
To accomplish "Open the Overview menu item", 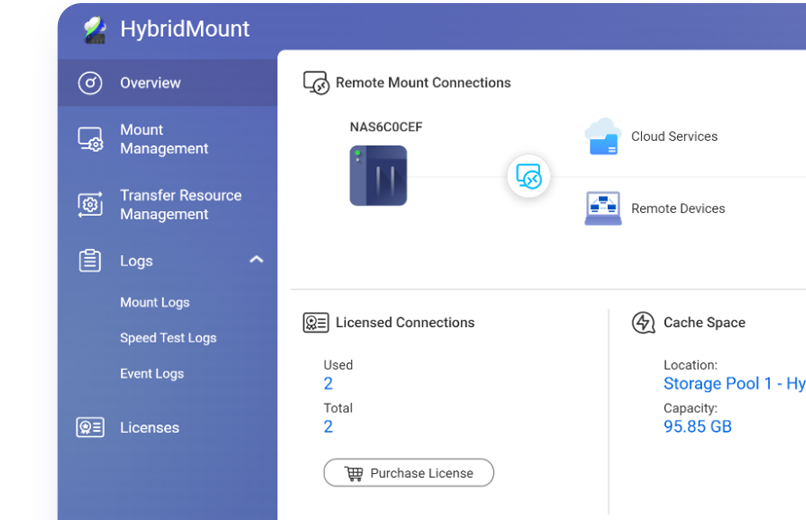I will 168,83.
